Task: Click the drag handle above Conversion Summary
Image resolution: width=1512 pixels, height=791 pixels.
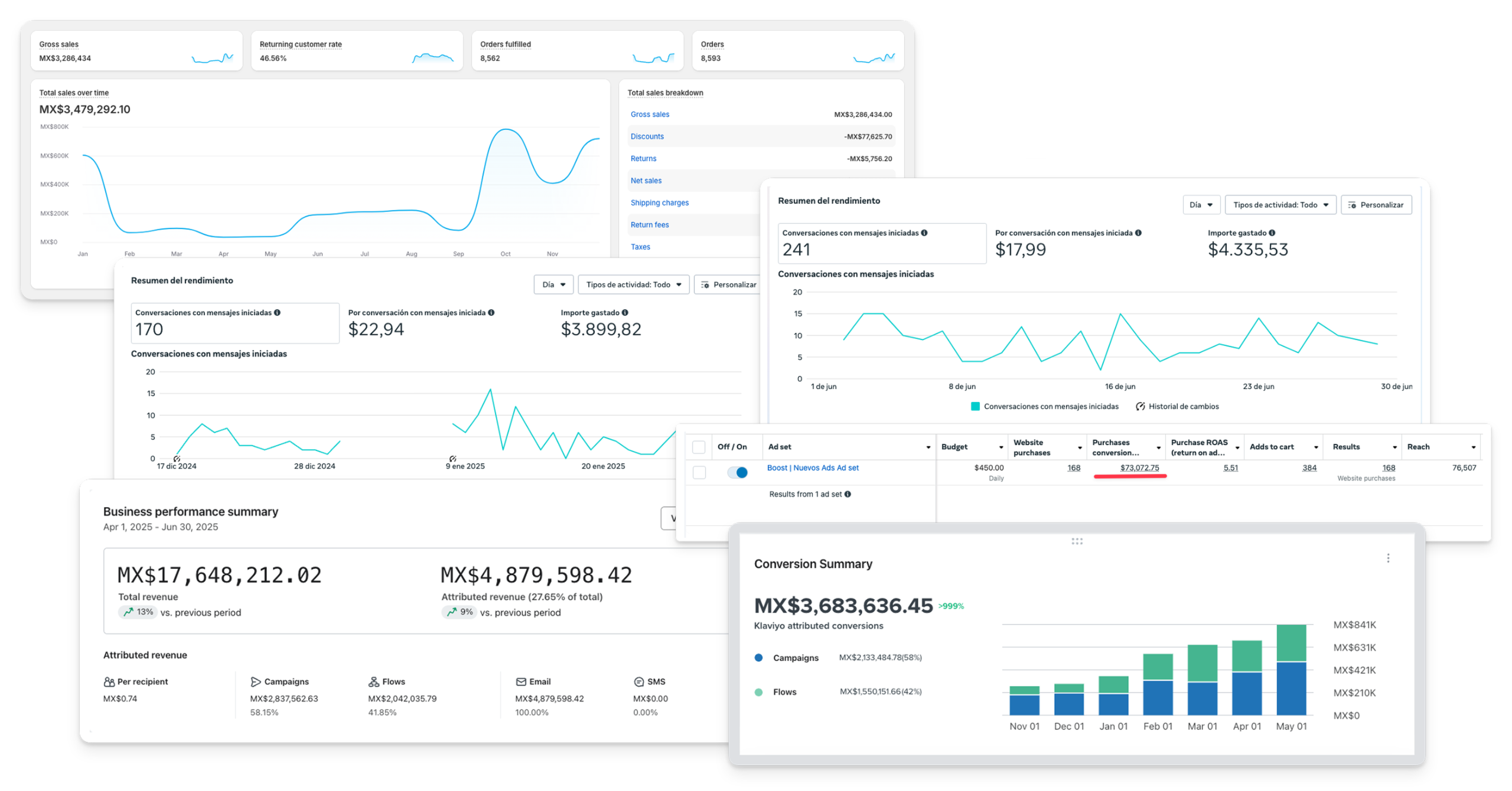Action: [x=1077, y=541]
